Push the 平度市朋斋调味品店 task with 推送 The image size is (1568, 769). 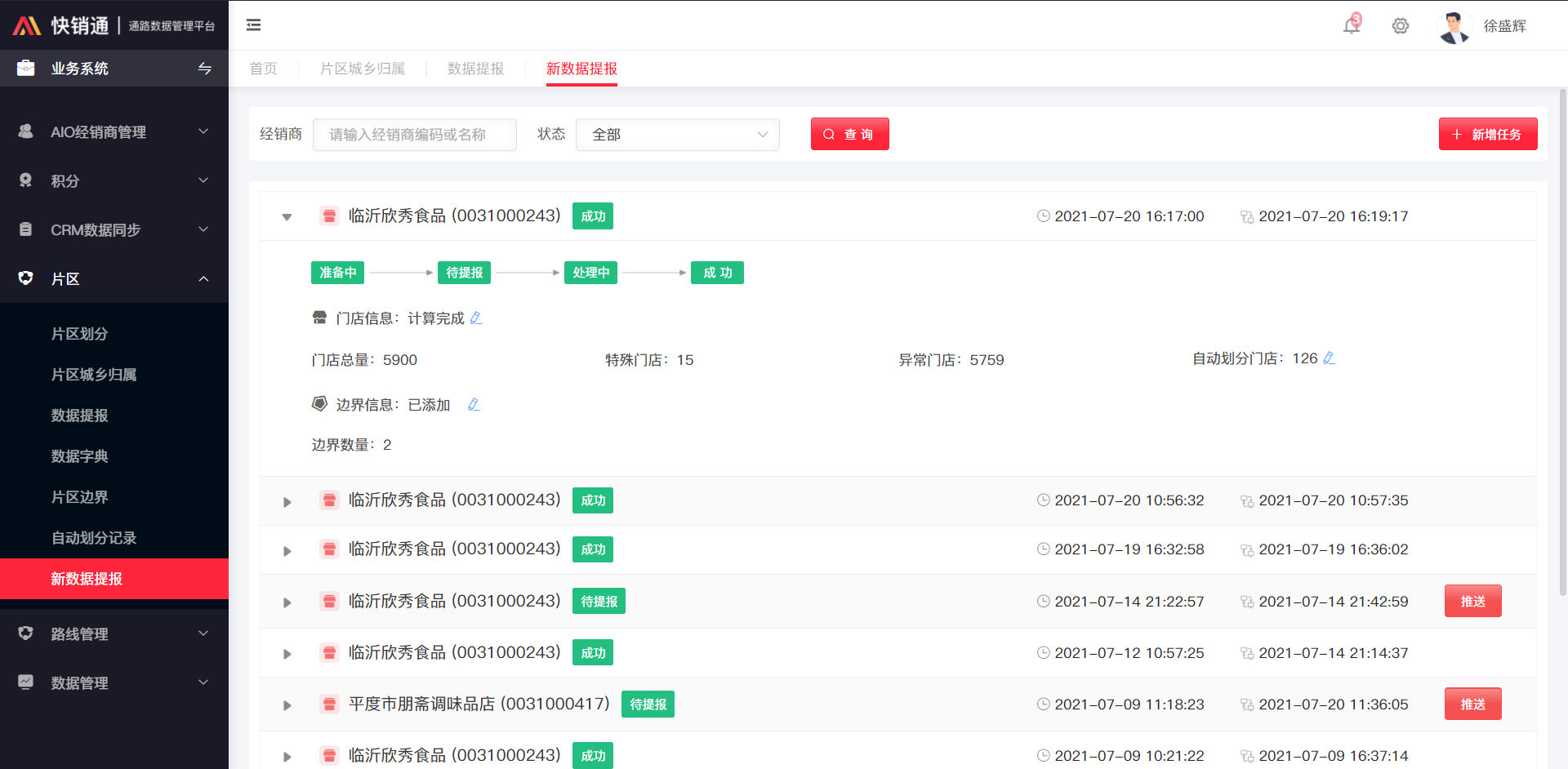[x=1472, y=704]
